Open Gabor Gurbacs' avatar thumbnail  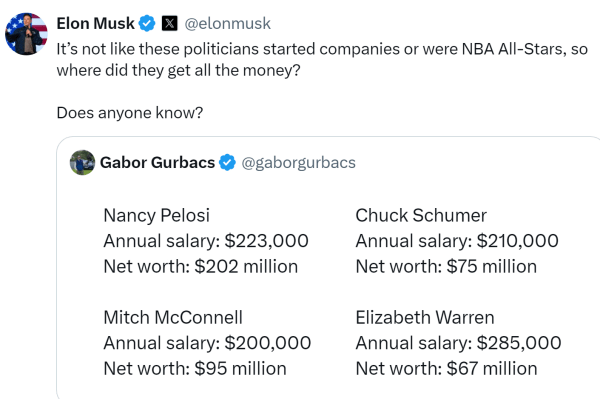[x=82, y=163]
